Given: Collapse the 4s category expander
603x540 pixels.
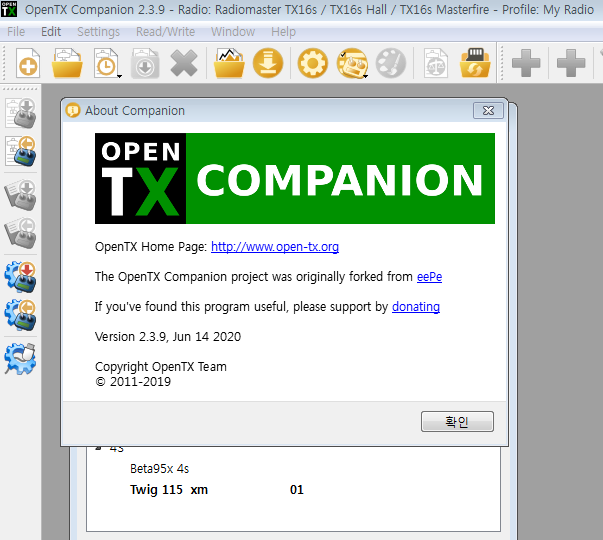Looking at the screenshot, I should [x=98, y=448].
